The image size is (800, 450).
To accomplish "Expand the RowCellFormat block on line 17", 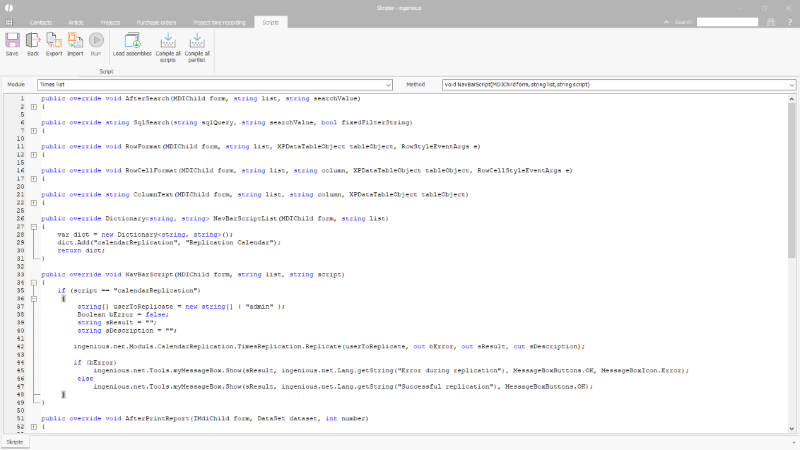I will tap(34, 179).
